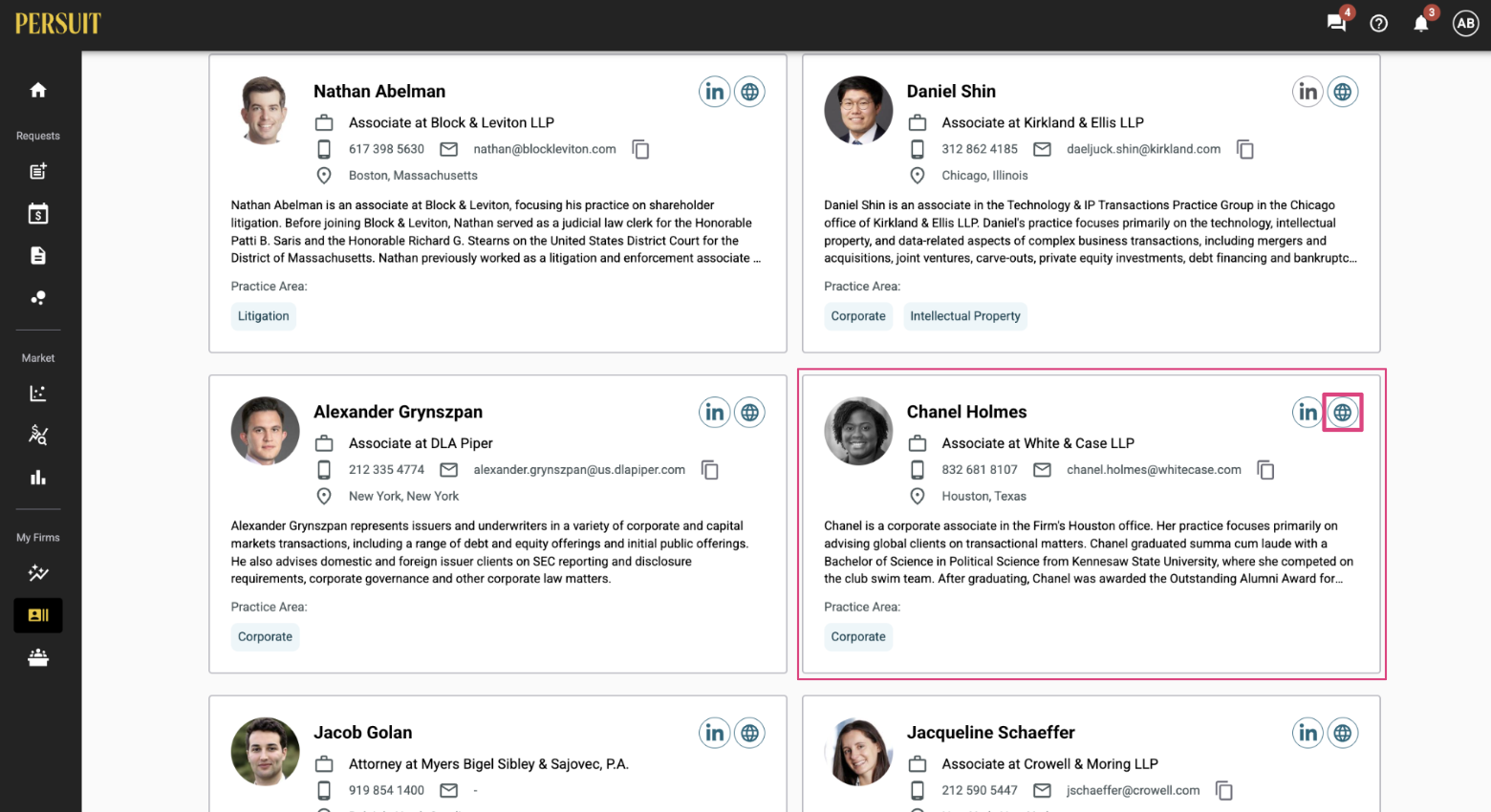Open the new request icon under Requests
The image size is (1491, 812).
click(x=38, y=171)
